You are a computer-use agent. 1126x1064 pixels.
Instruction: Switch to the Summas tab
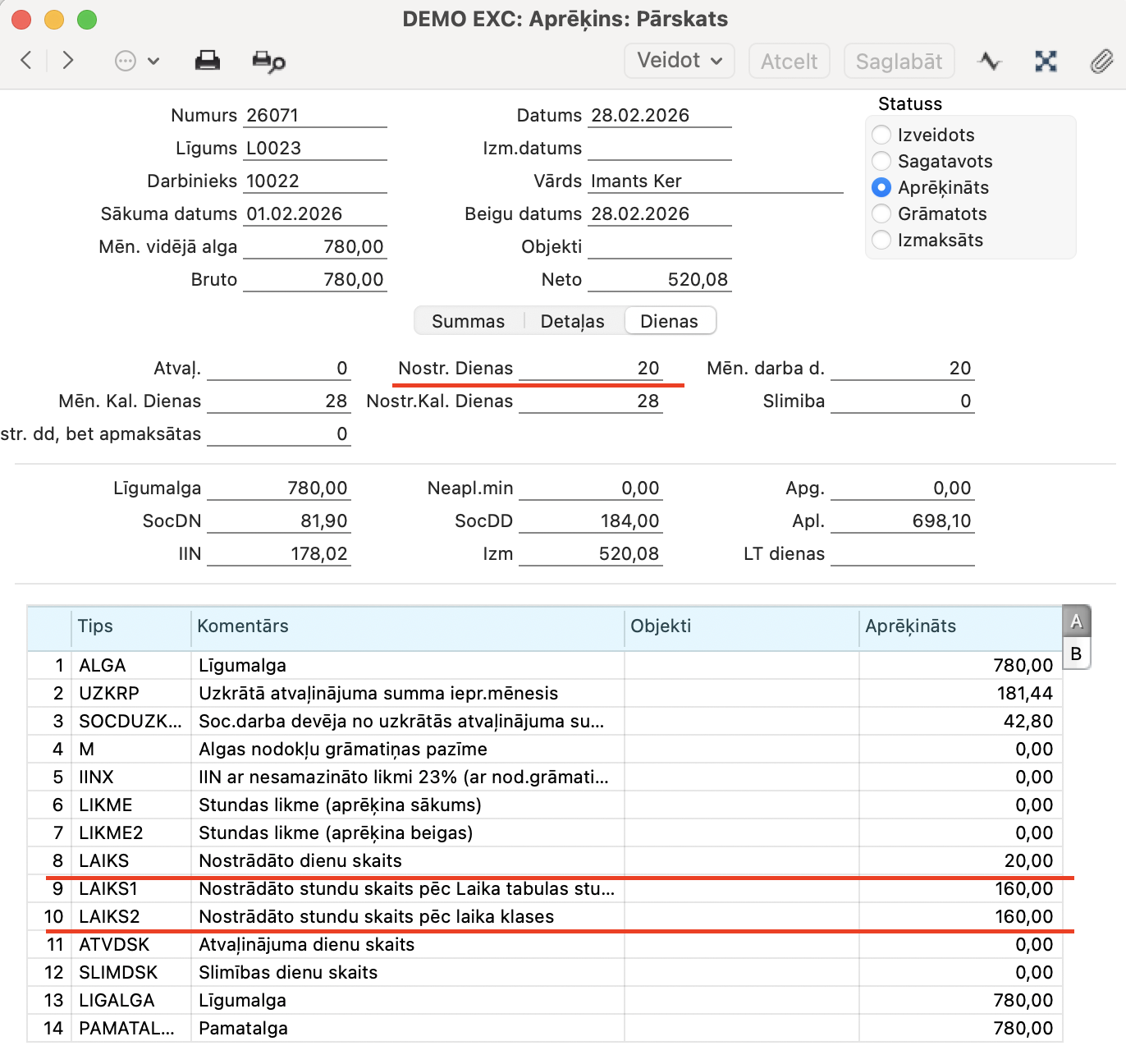468,321
